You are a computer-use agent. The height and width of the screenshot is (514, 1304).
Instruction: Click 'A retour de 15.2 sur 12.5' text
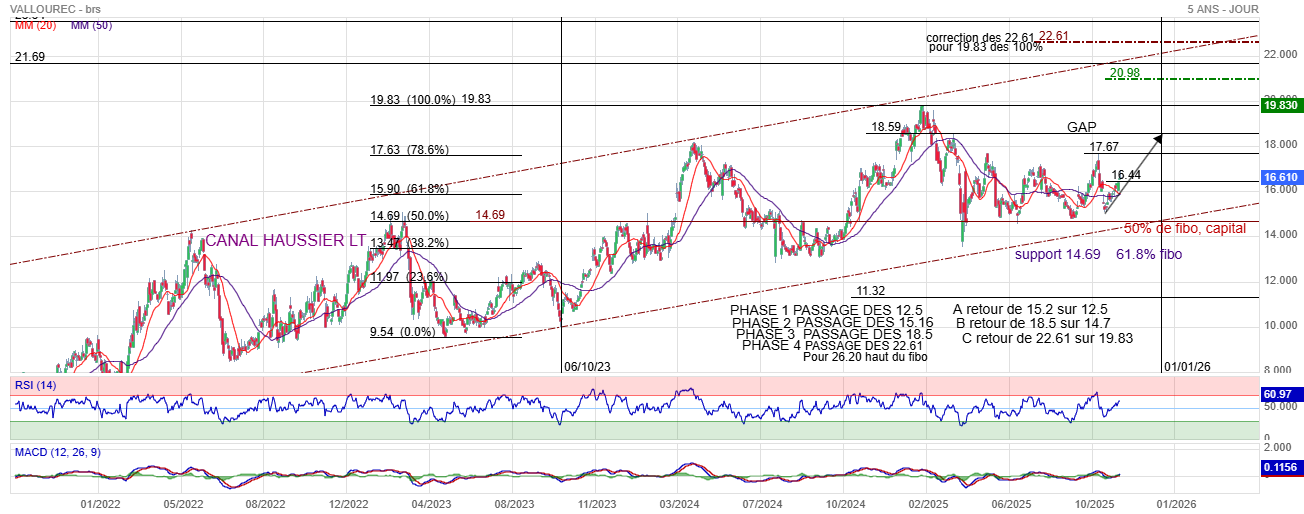tap(1030, 310)
